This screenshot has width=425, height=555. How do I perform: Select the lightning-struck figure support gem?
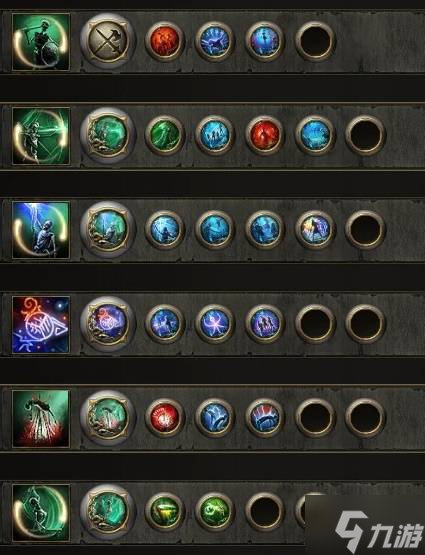click(315, 229)
